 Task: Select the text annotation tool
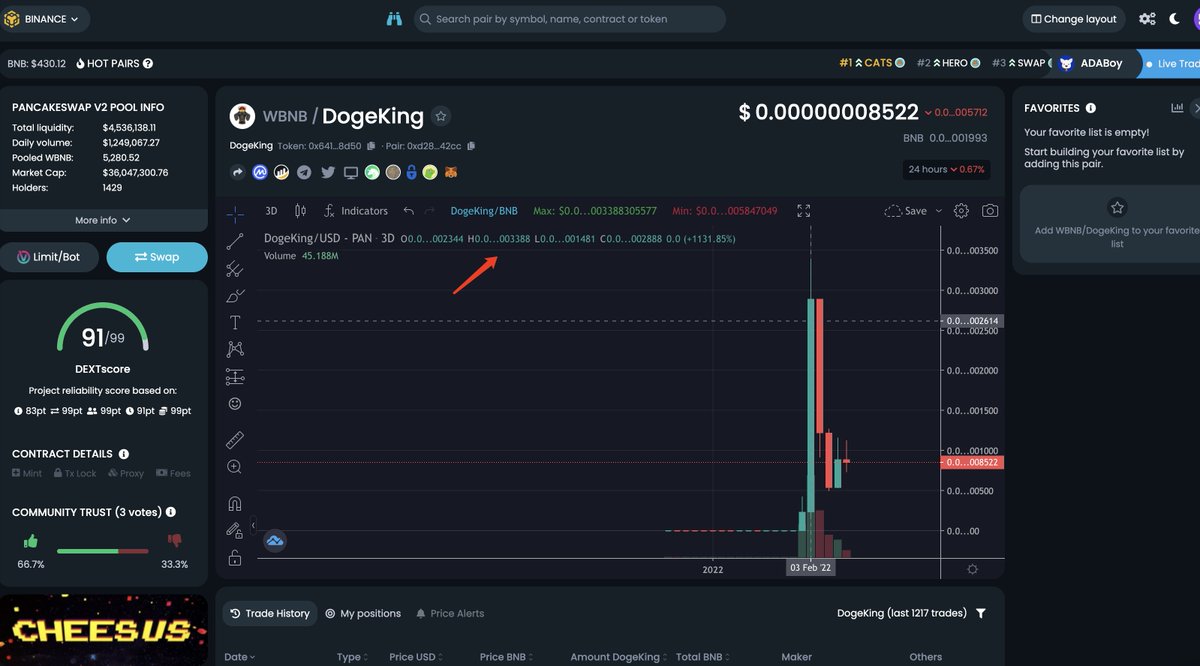pos(235,322)
